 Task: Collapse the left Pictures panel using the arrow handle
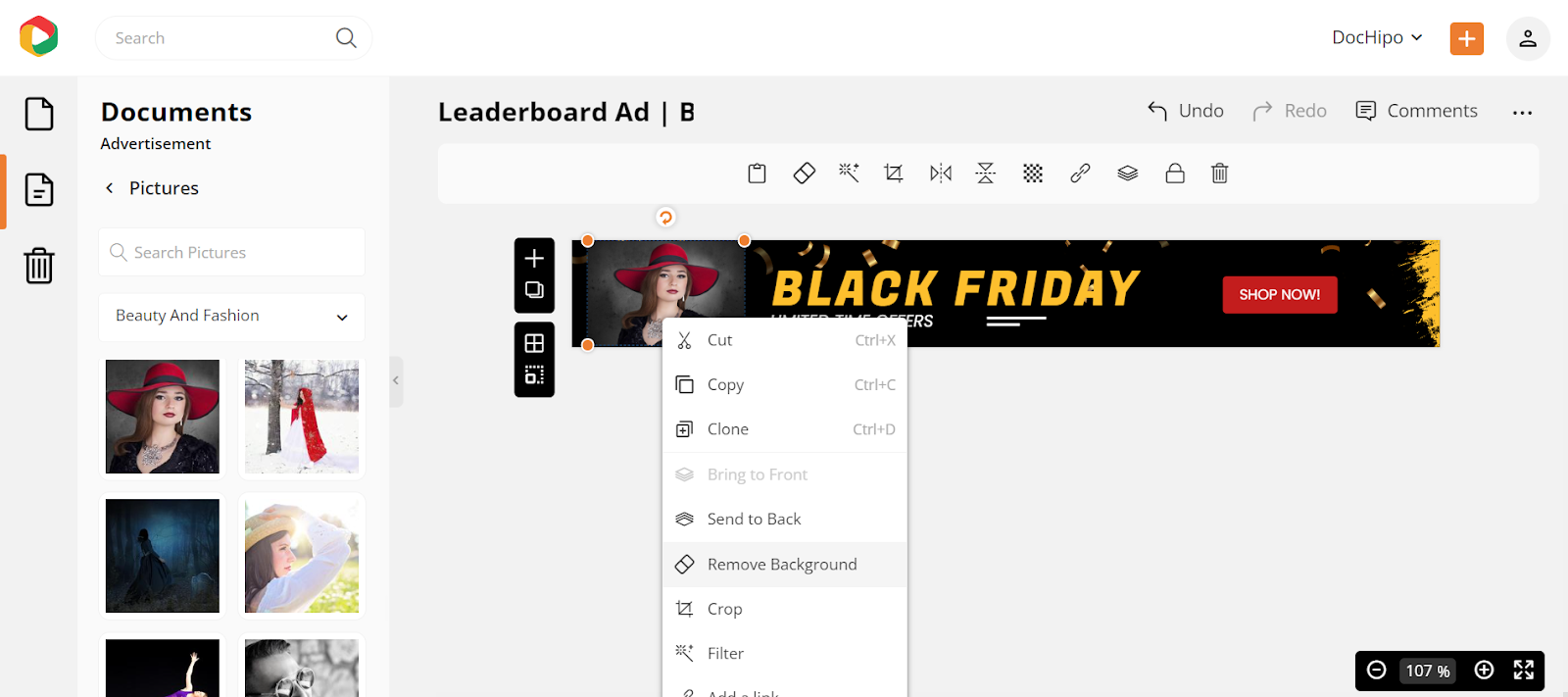click(x=396, y=380)
